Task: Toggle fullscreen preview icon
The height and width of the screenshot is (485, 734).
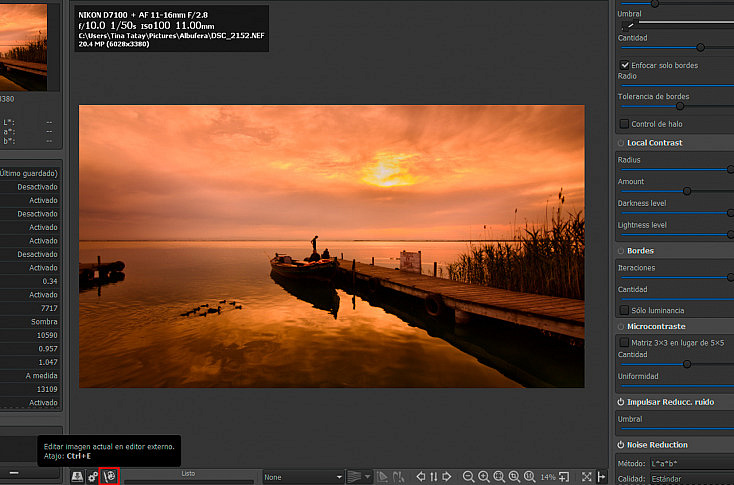Action: point(587,477)
